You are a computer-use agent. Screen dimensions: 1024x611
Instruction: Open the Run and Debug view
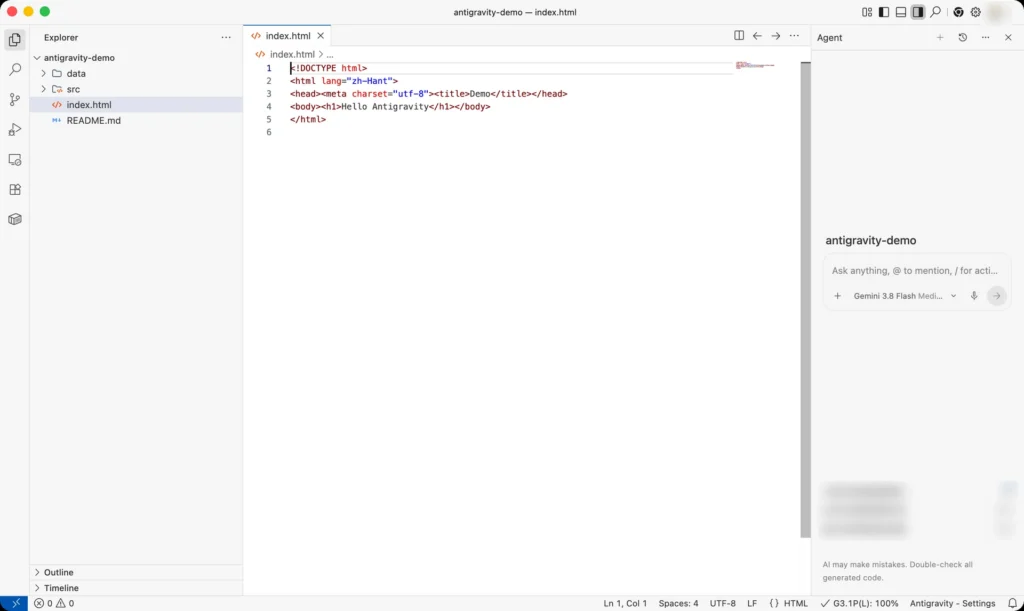coord(14,129)
